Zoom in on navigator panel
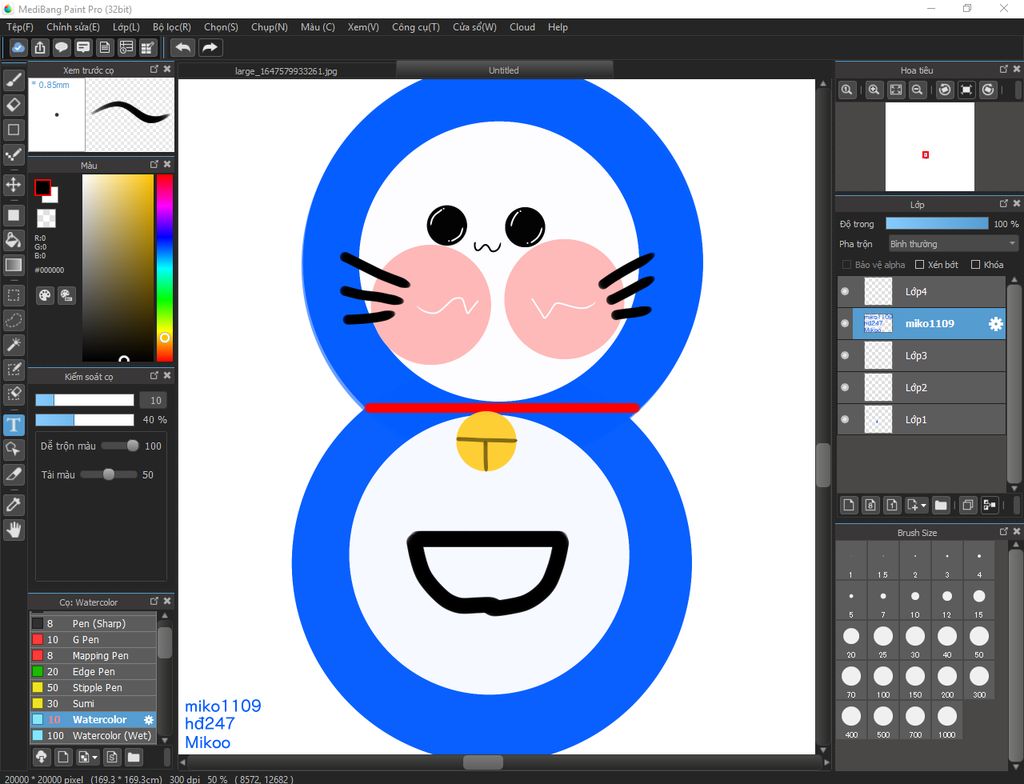1024x784 pixels. click(x=873, y=90)
